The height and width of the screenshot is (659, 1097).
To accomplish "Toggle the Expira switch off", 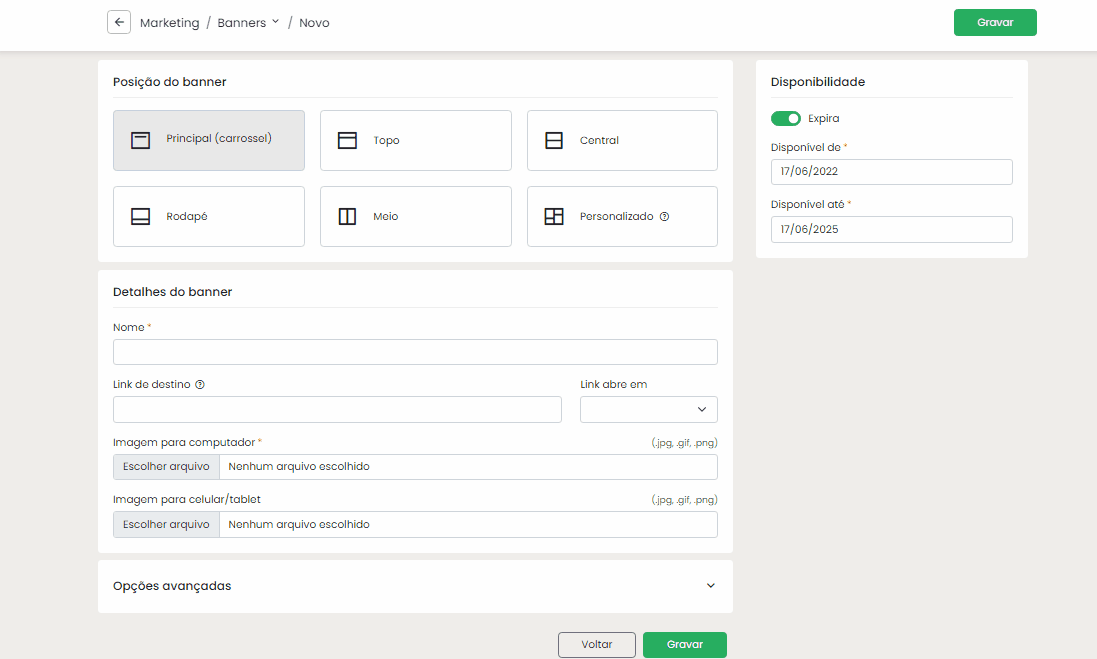I will pos(786,118).
